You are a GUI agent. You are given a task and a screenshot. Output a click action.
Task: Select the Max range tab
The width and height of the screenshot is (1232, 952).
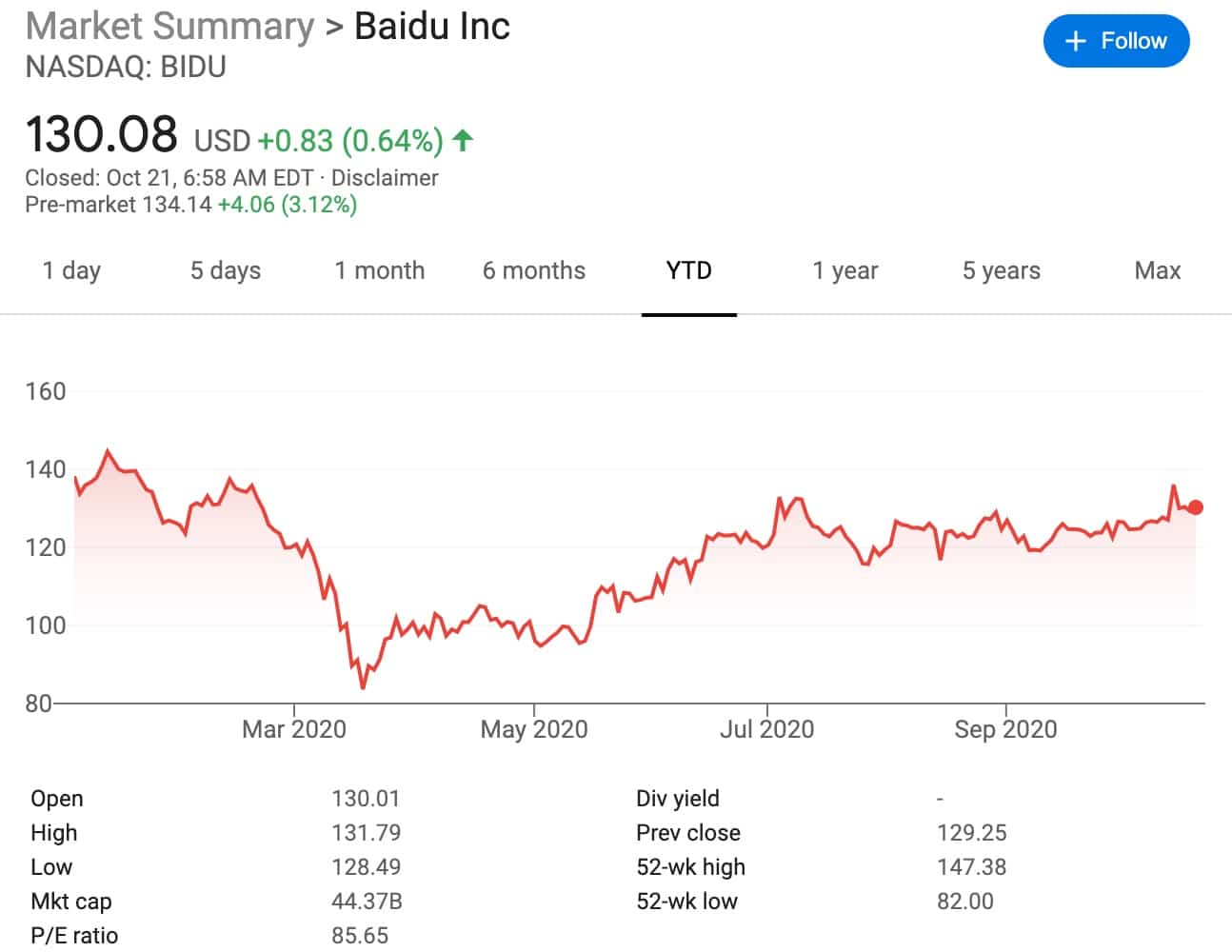coord(1157,270)
